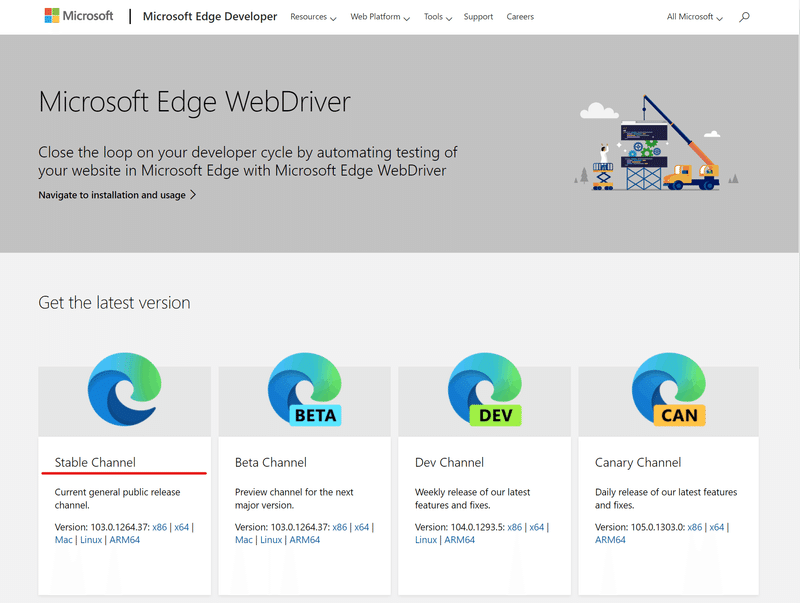Screen dimensions: 800x603
Task: Open the Tools dropdown menu
Action: [437, 17]
